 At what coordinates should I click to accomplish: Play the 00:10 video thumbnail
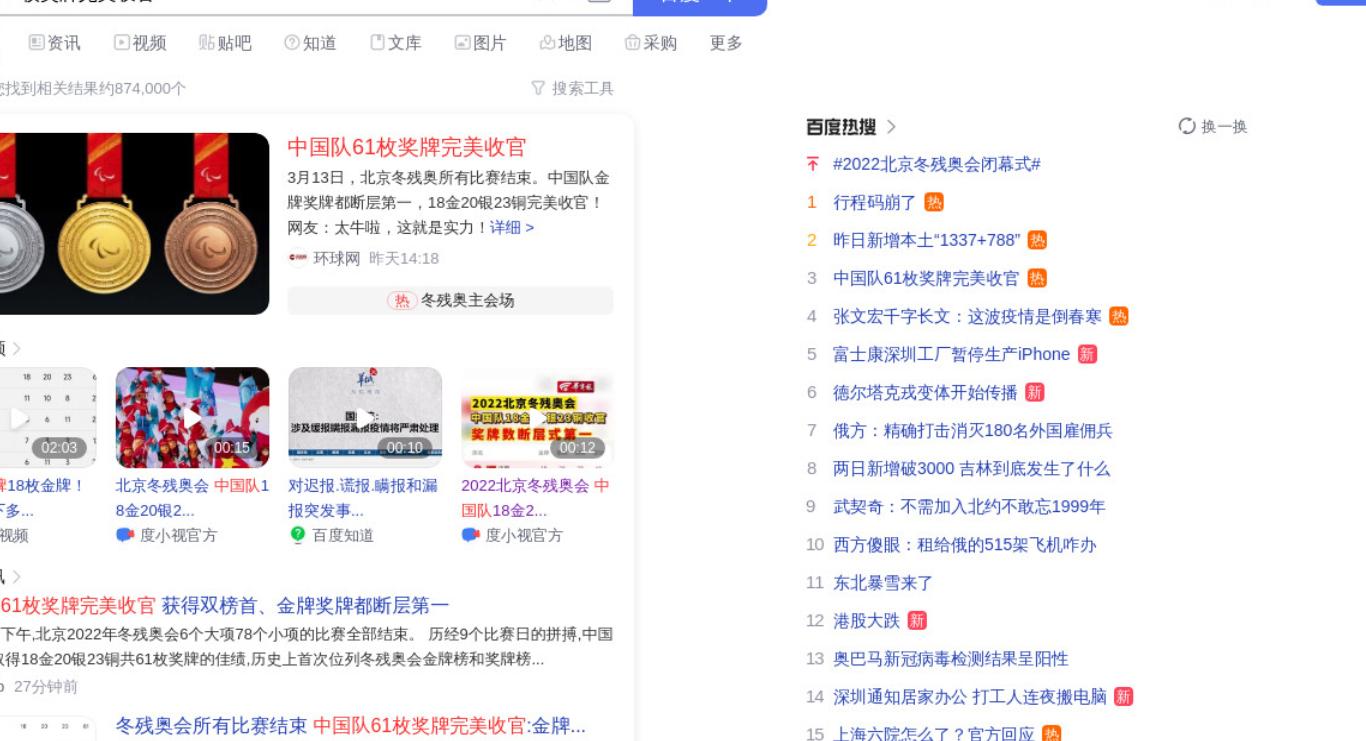pyautogui.click(x=365, y=417)
